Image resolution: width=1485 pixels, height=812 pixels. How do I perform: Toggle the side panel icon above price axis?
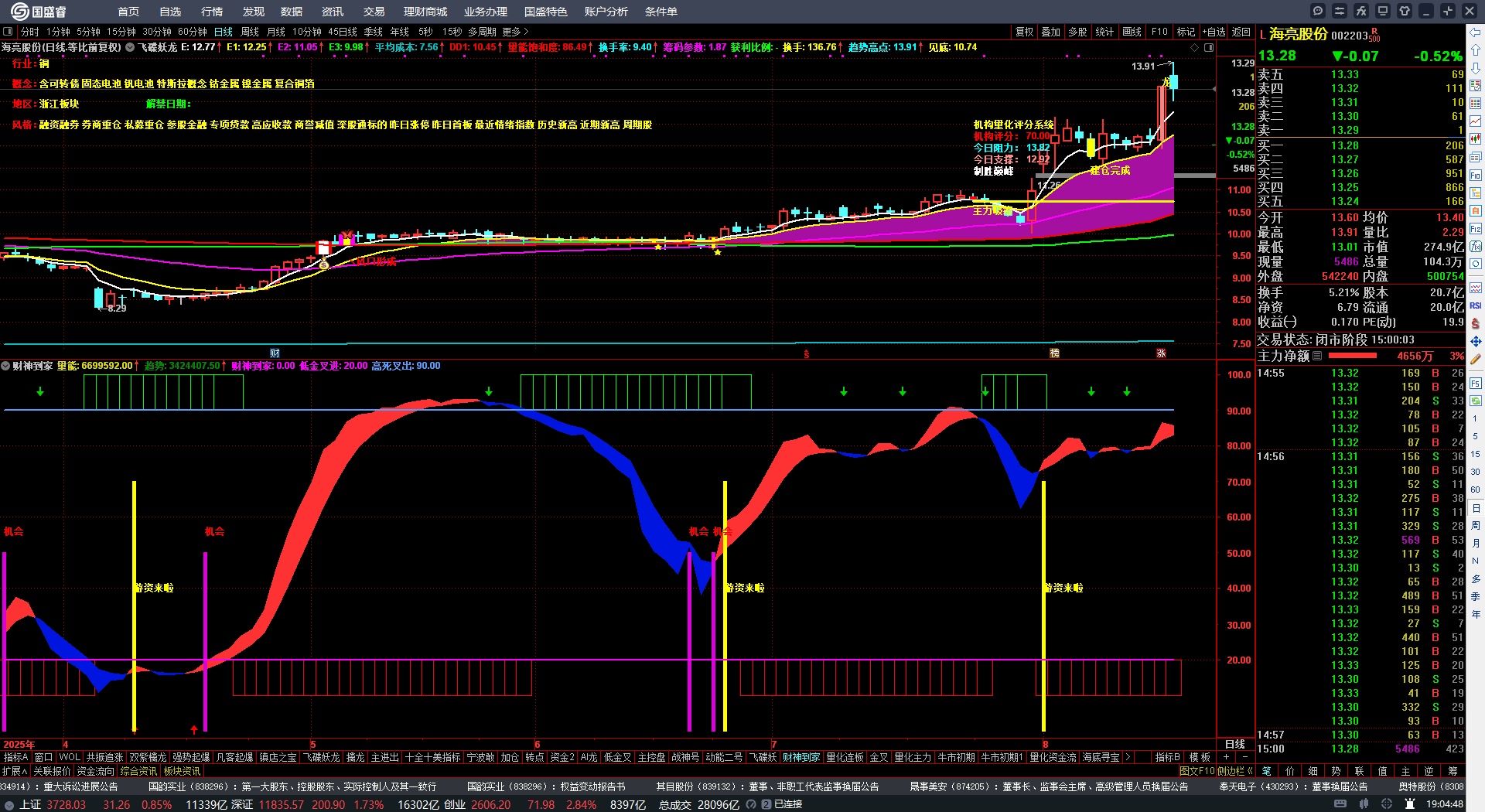[x=1209, y=47]
